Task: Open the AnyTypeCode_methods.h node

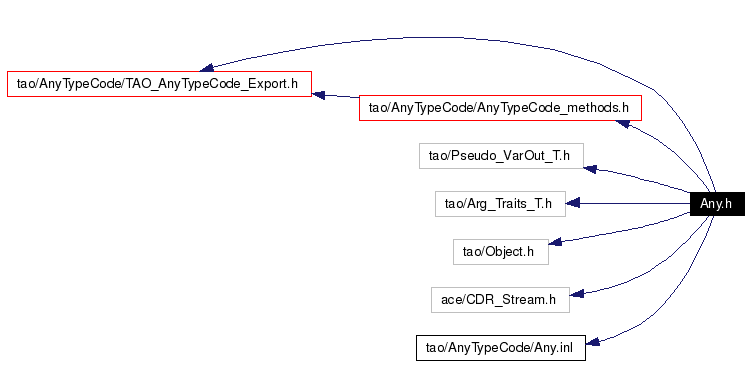Action: click(x=500, y=108)
